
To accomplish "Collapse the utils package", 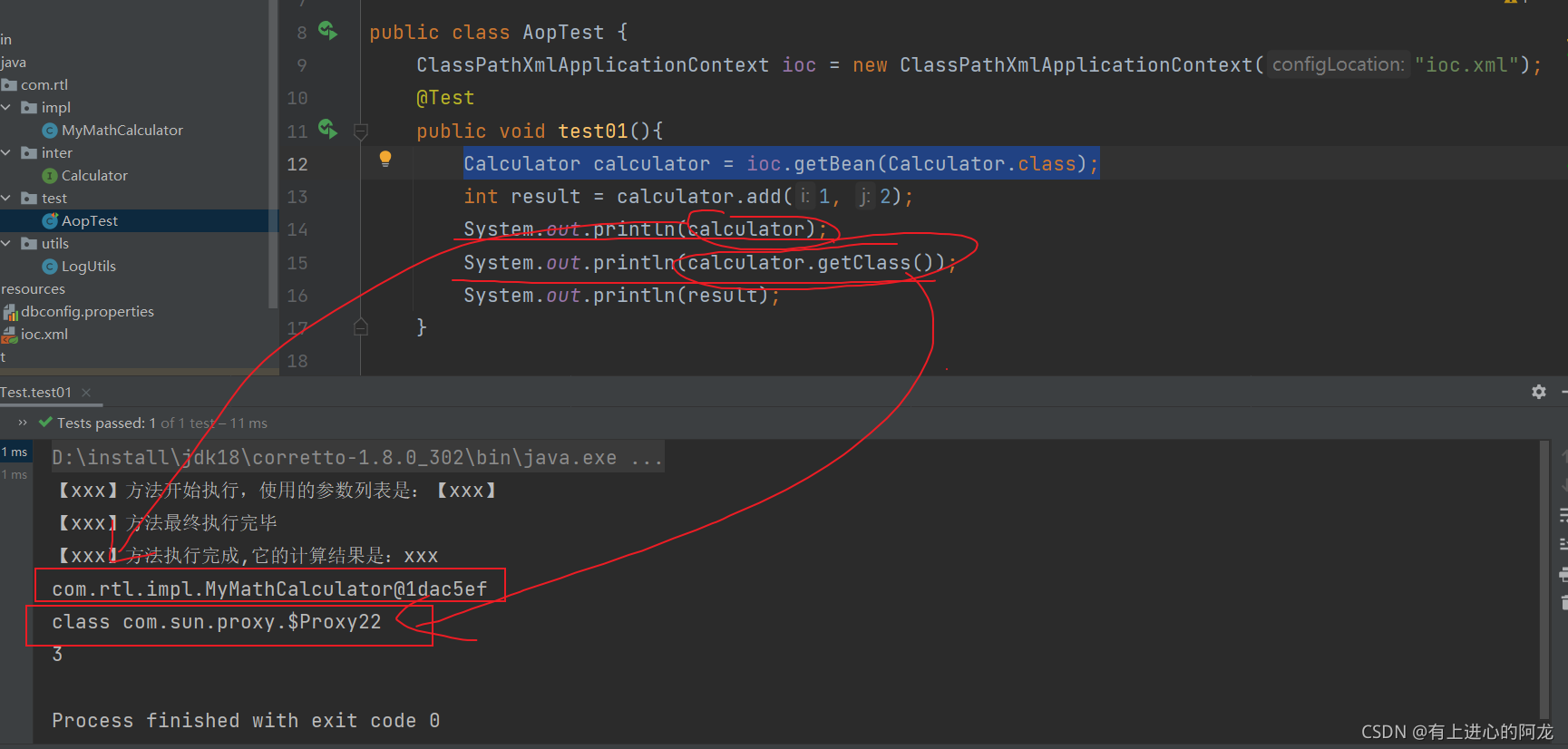I will click(x=6, y=243).
